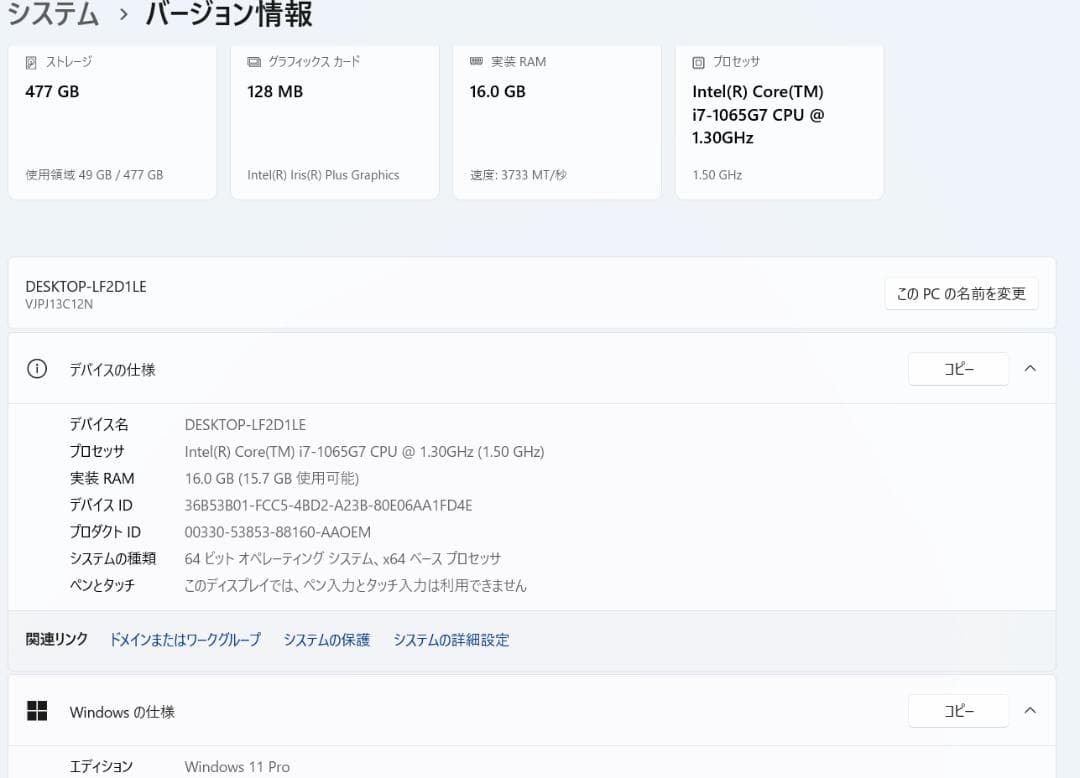Click 速度: 3733 MT/秒 text
The image size is (1080, 778).
[518, 175]
